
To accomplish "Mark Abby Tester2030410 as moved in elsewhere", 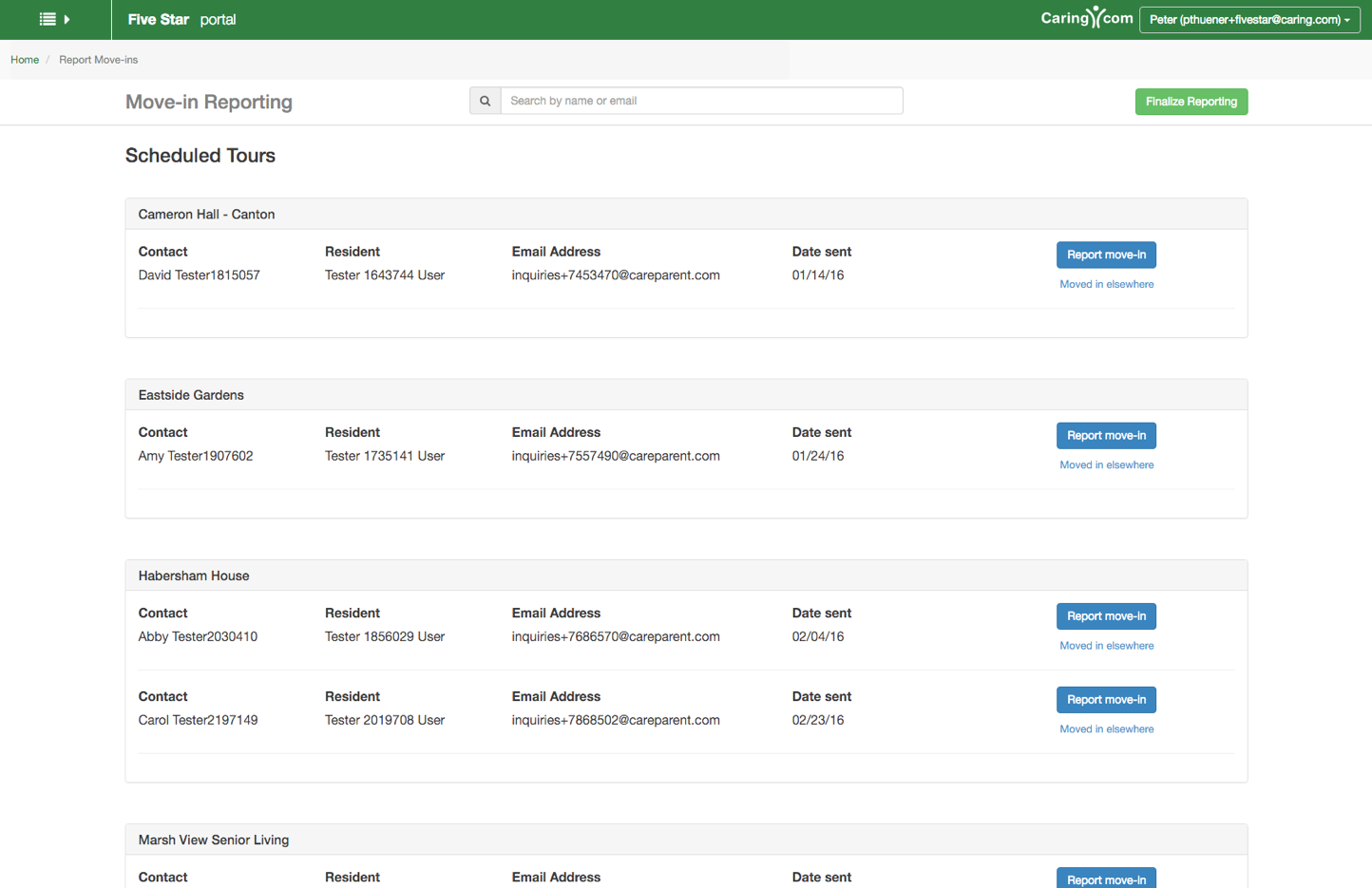I will [x=1106, y=646].
